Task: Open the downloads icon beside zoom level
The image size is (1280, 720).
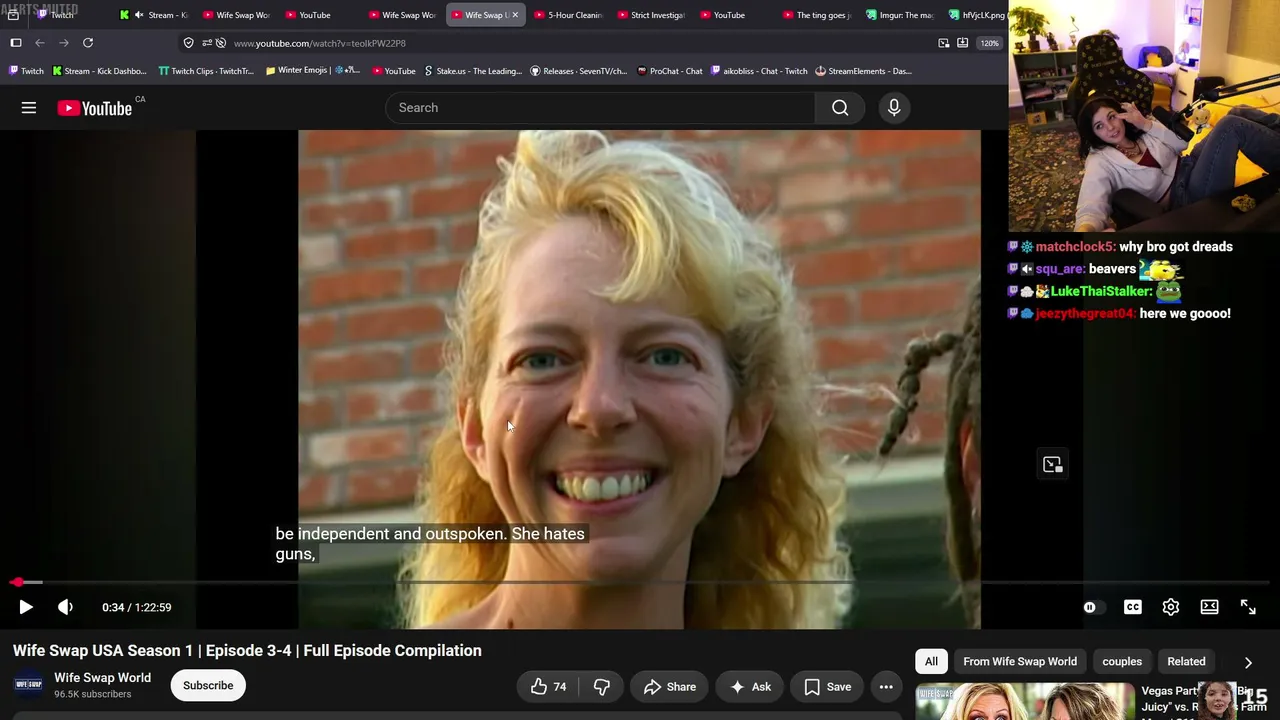Action: click(963, 43)
